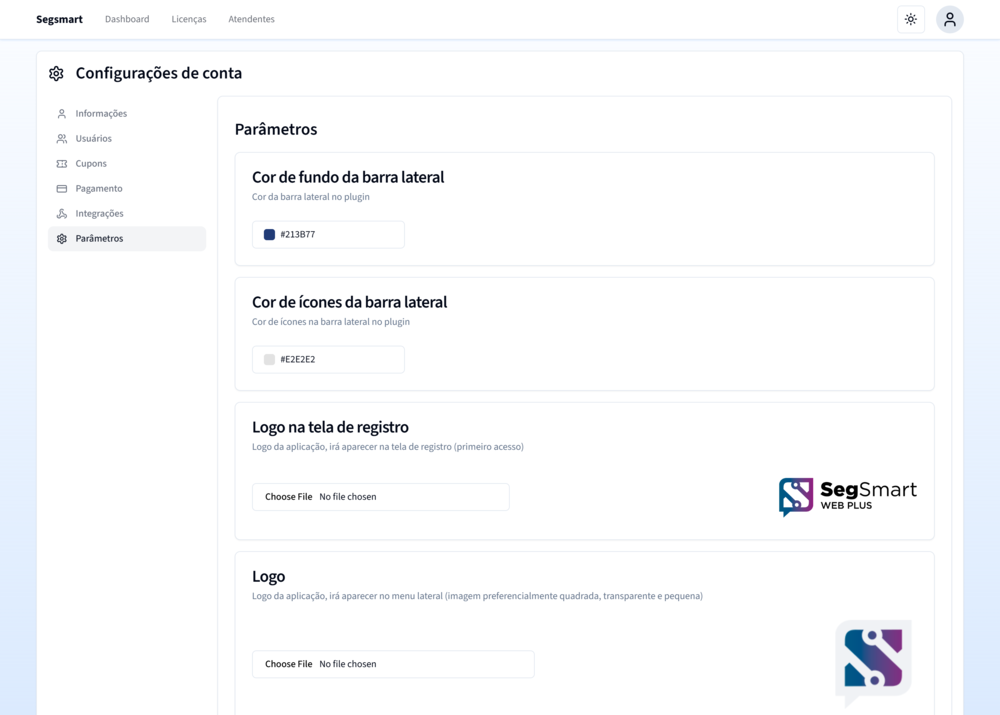Click the dark blue #213B77 color swatch

pos(269,235)
